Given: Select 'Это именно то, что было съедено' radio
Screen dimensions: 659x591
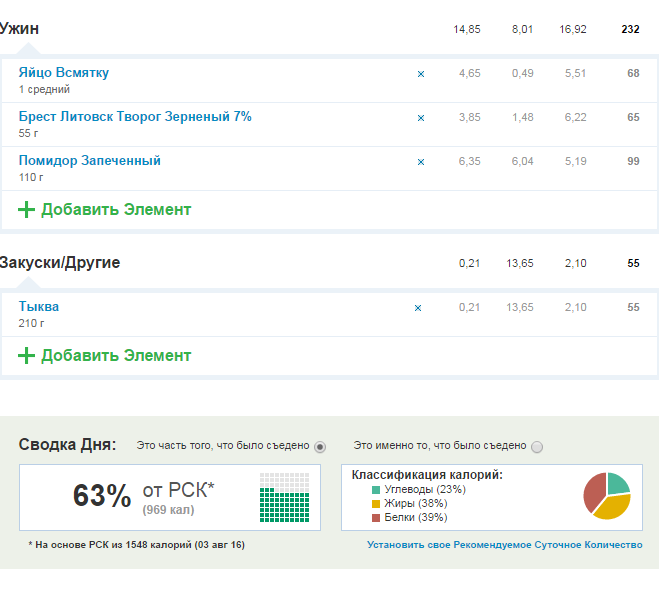Looking at the screenshot, I should [537, 447].
